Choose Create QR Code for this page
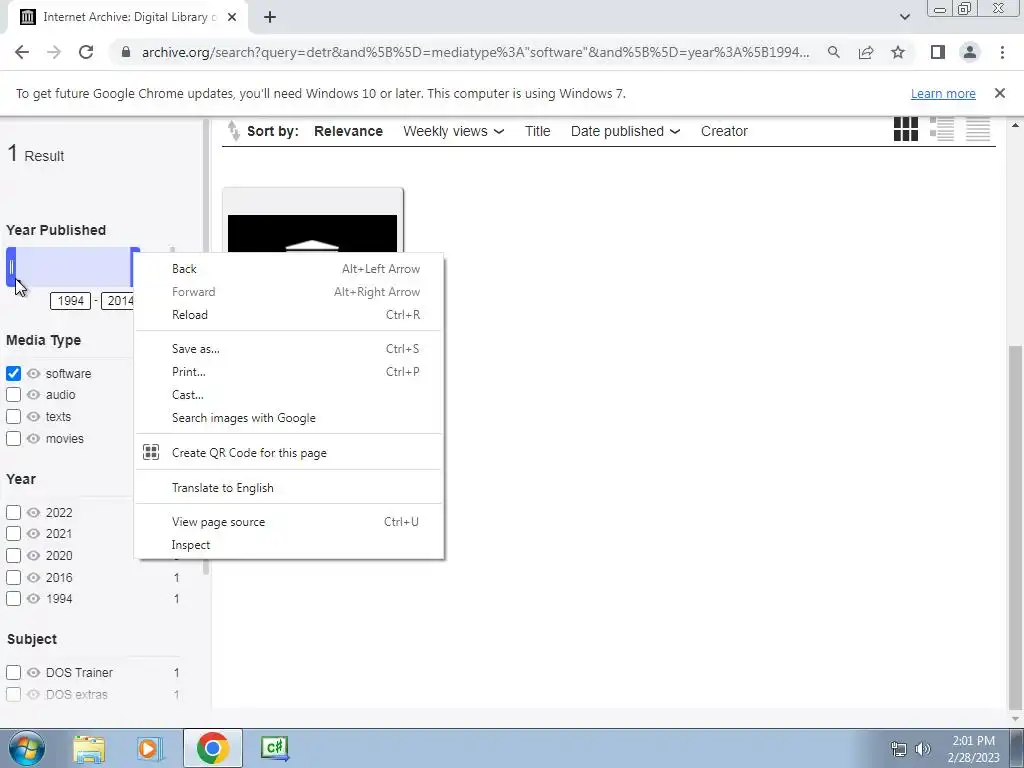The height and width of the screenshot is (768, 1024). pos(289,453)
